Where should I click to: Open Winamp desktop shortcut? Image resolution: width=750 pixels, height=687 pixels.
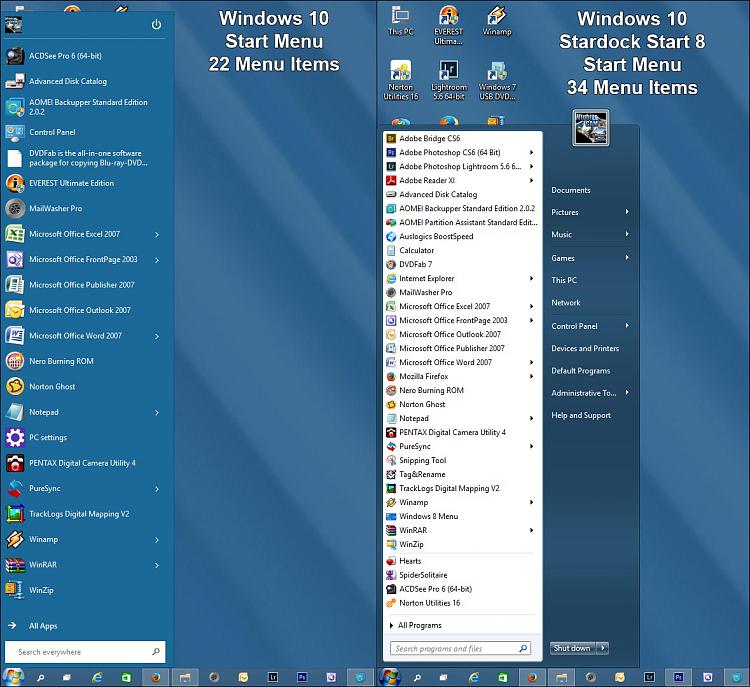496,21
